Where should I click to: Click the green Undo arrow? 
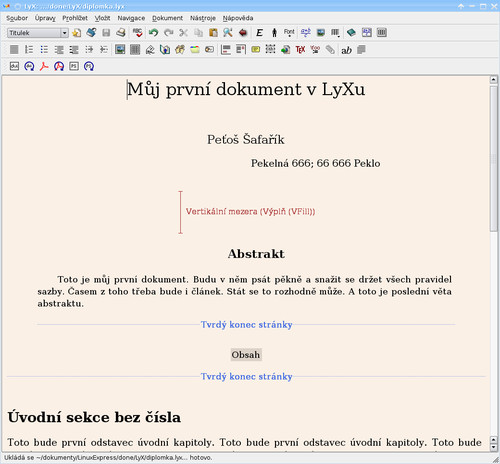point(153,33)
